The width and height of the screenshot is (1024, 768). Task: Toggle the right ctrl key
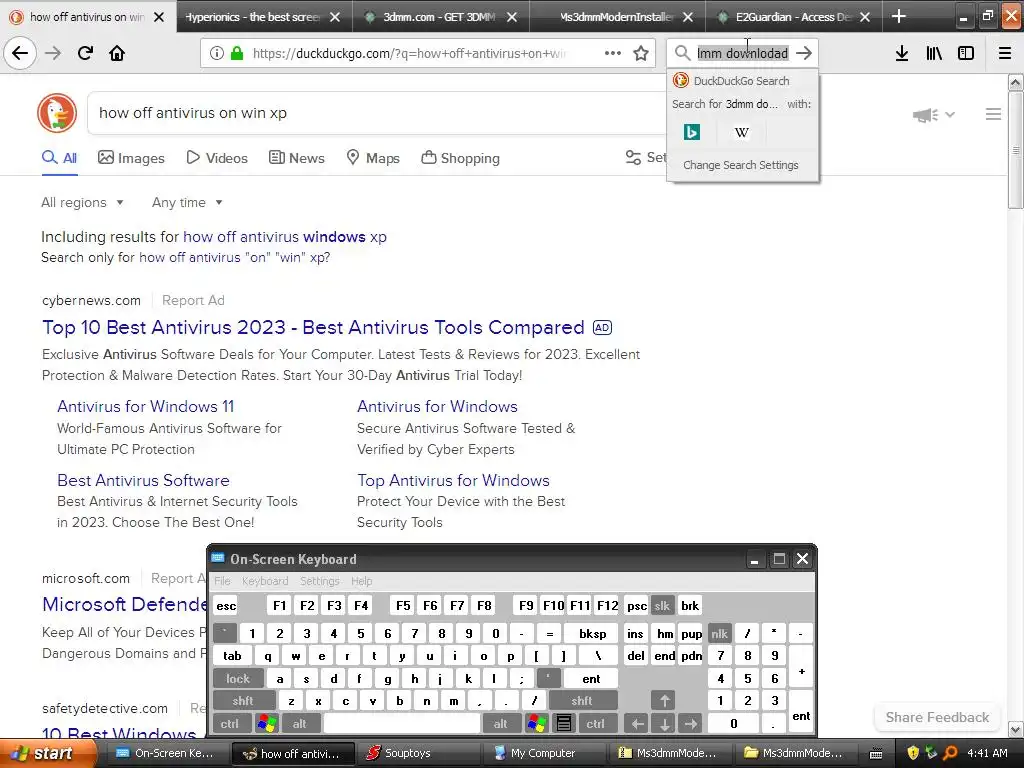(x=596, y=723)
